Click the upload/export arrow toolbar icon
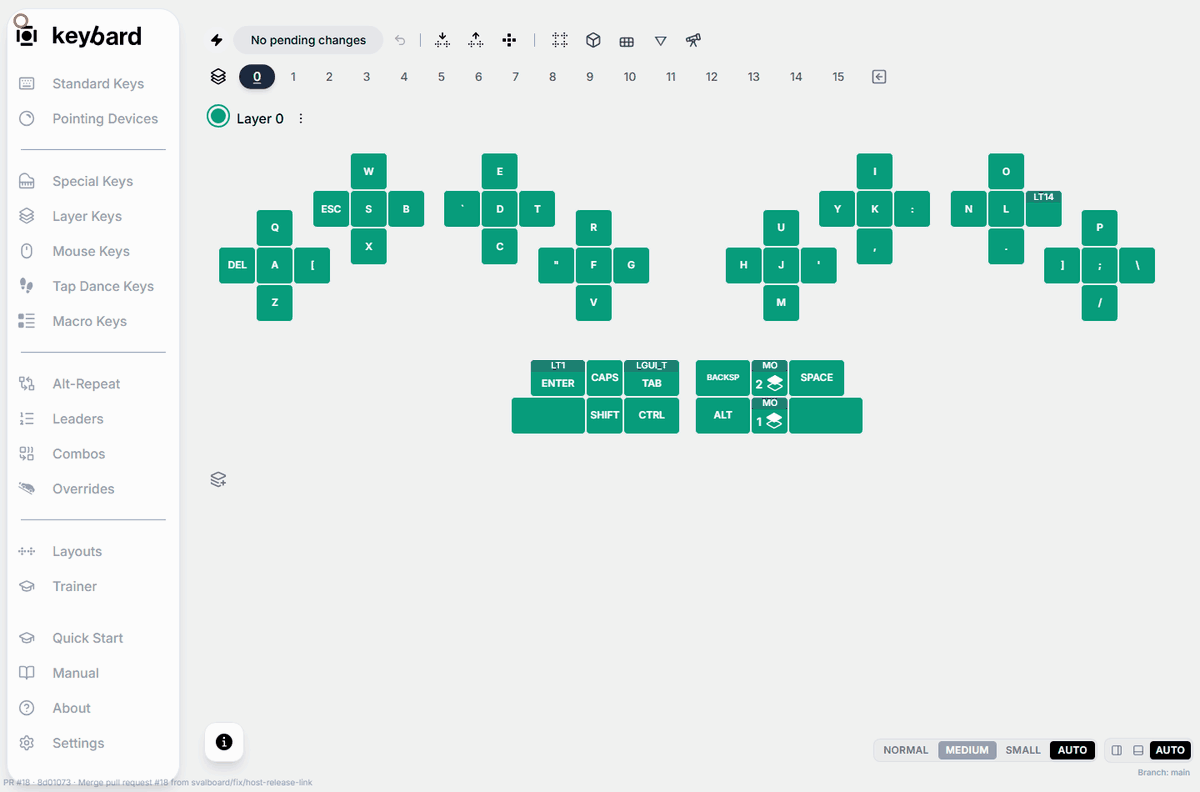This screenshot has height=792, width=1200. pos(476,41)
